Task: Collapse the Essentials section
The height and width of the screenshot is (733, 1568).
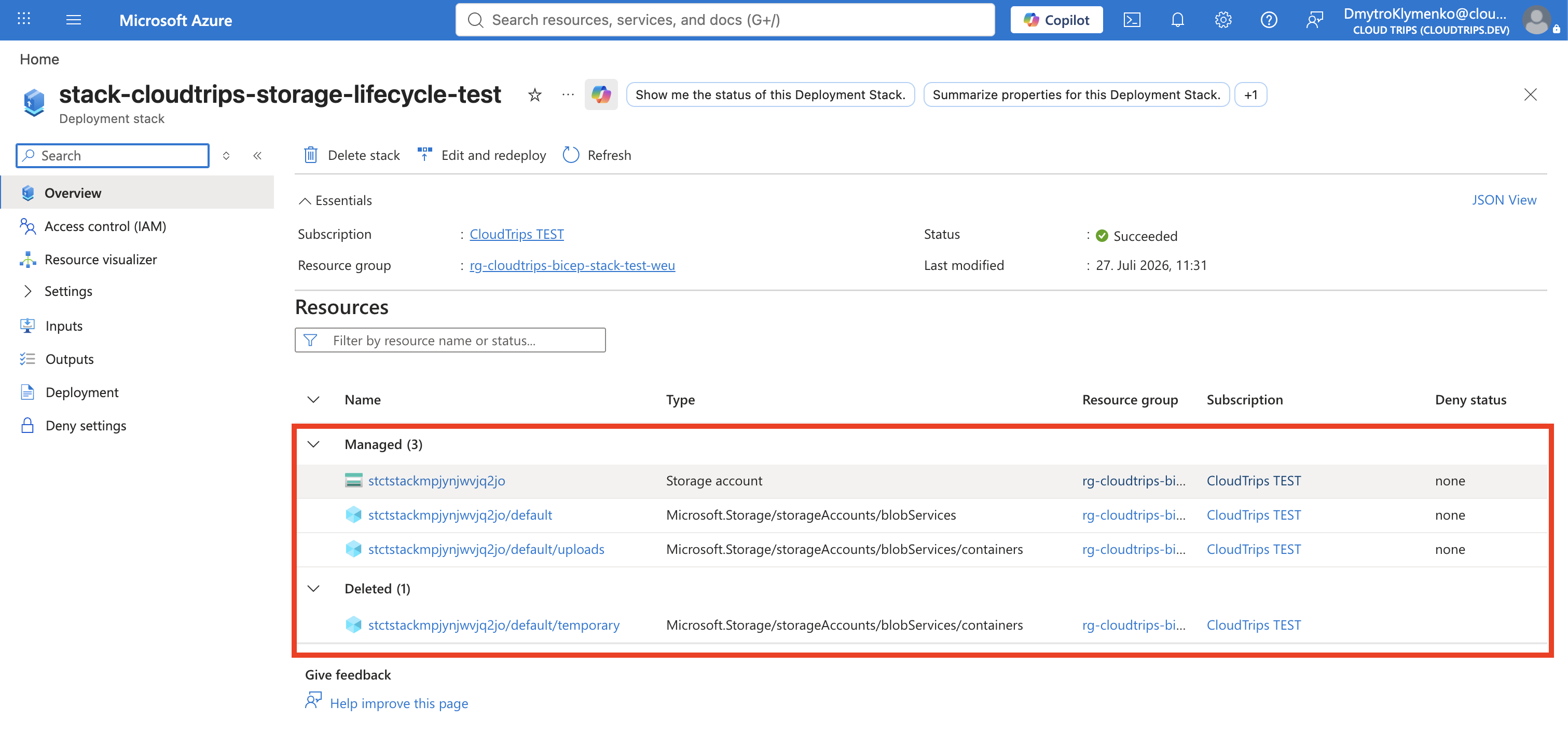Action: pos(335,200)
